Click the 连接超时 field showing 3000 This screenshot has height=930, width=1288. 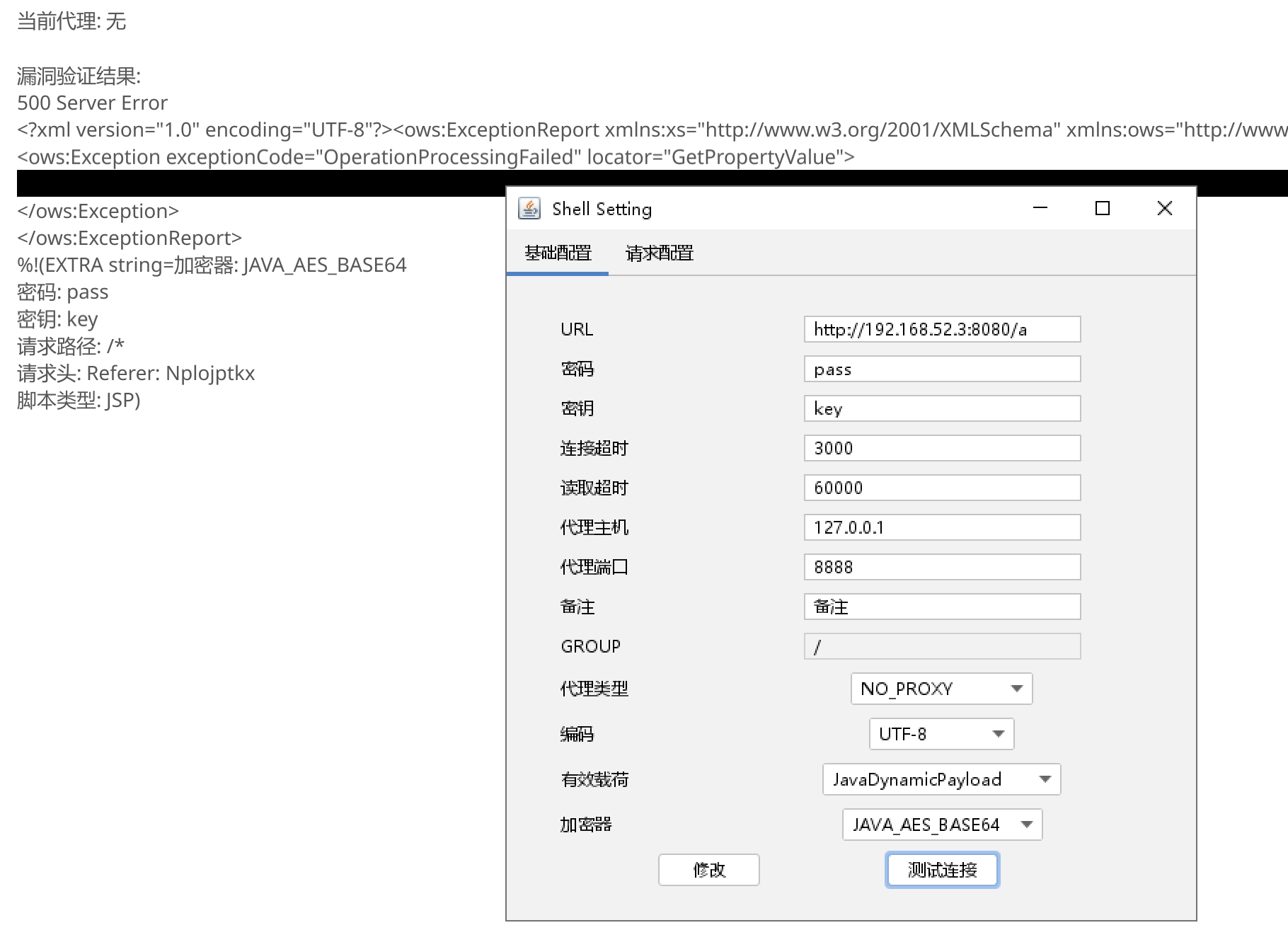(x=942, y=448)
